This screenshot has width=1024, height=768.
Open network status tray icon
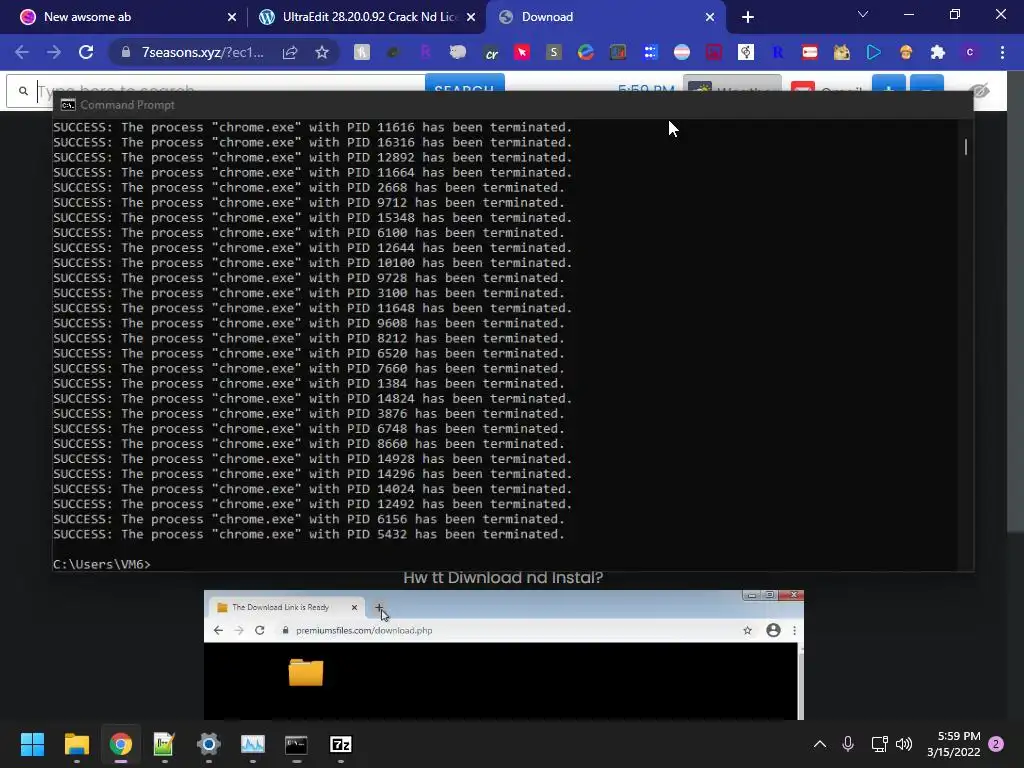[x=879, y=744]
